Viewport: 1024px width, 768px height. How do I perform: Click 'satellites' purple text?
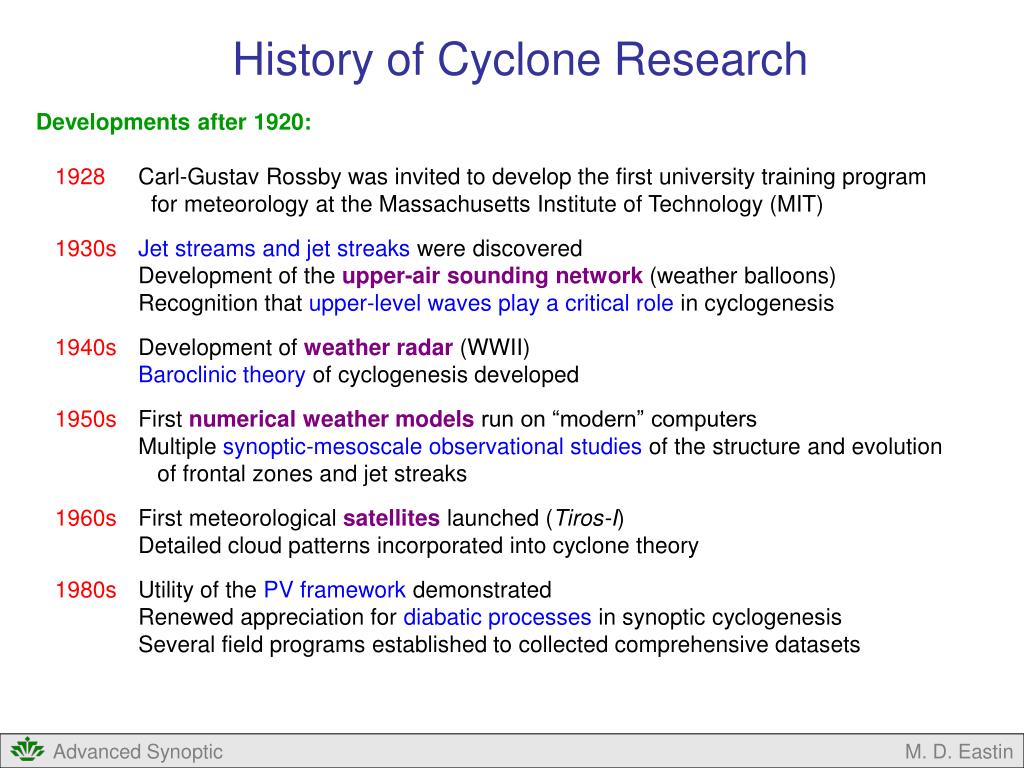391,519
